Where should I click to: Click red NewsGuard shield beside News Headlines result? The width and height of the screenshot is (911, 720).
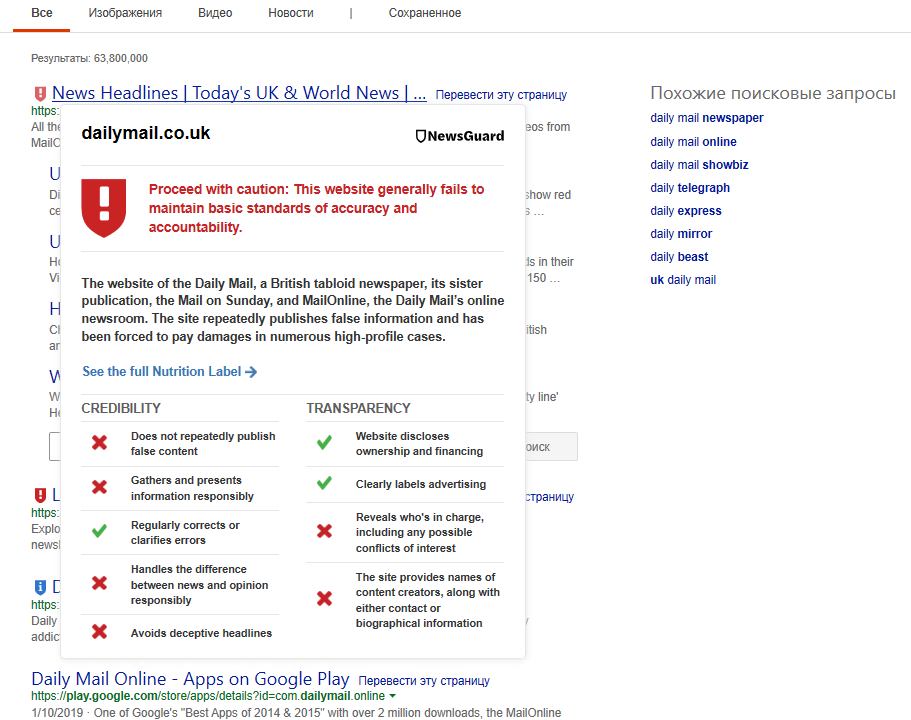tap(40, 94)
